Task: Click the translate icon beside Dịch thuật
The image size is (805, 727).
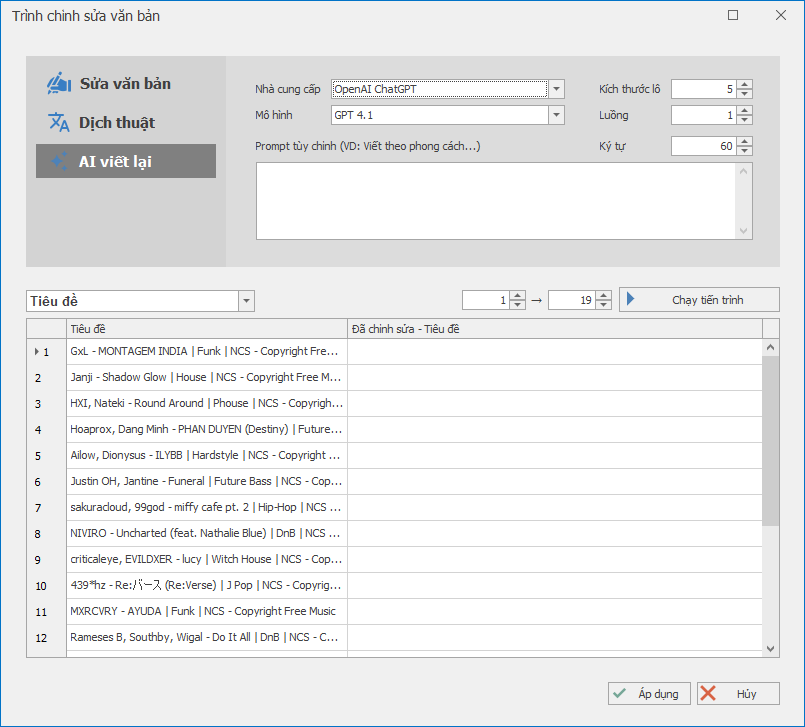Action: (59, 122)
